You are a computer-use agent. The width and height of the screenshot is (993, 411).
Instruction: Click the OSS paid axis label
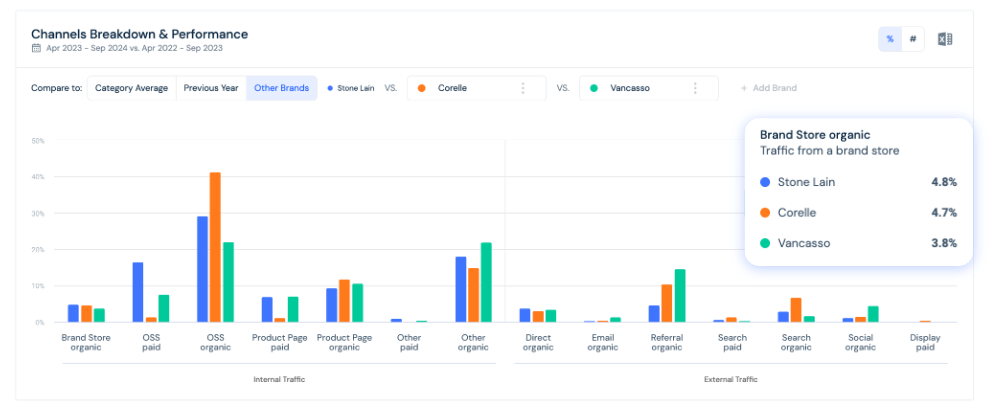[151, 342]
